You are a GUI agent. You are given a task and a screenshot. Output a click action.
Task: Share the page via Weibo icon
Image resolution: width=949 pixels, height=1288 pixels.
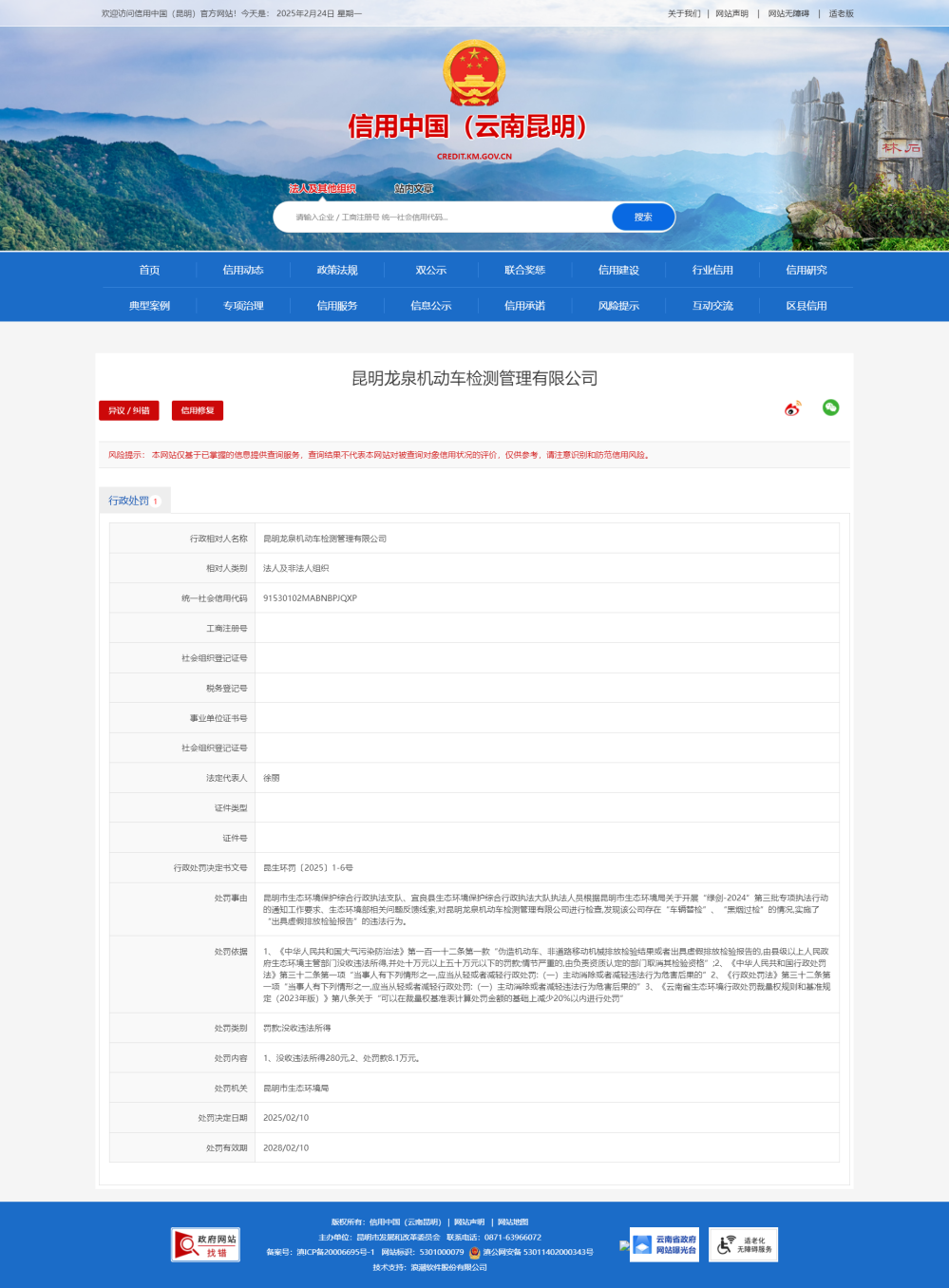coord(792,408)
